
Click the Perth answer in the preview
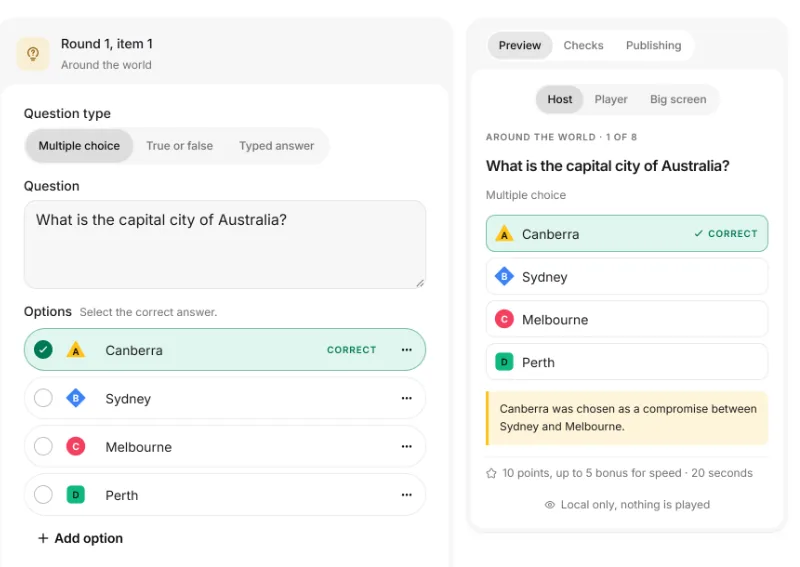[627, 362]
